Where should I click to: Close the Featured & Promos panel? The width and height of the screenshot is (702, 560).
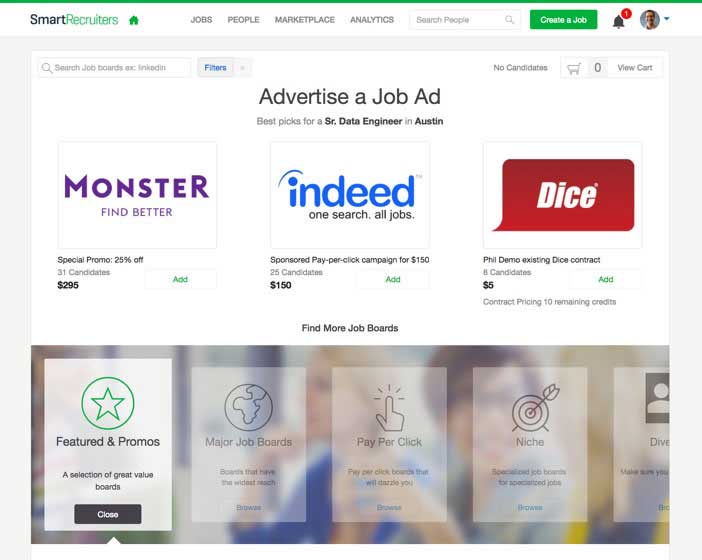(x=107, y=514)
